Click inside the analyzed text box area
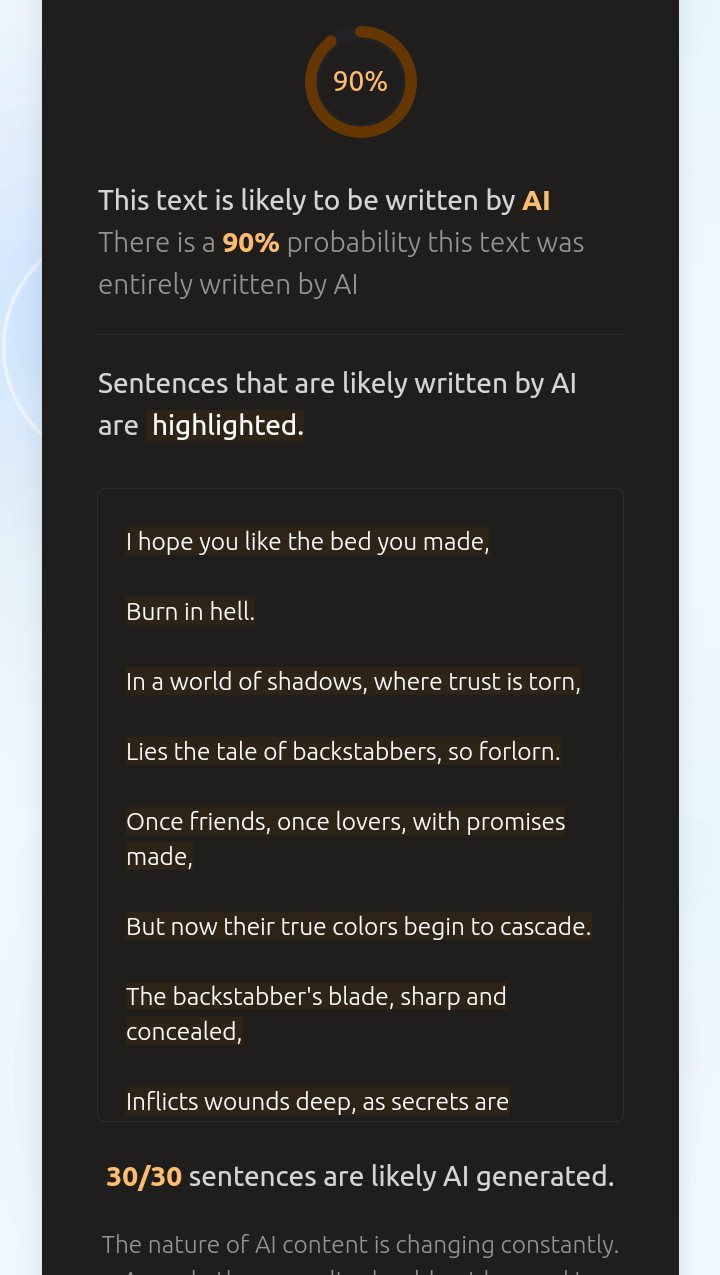This screenshot has width=720, height=1275. click(x=360, y=805)
